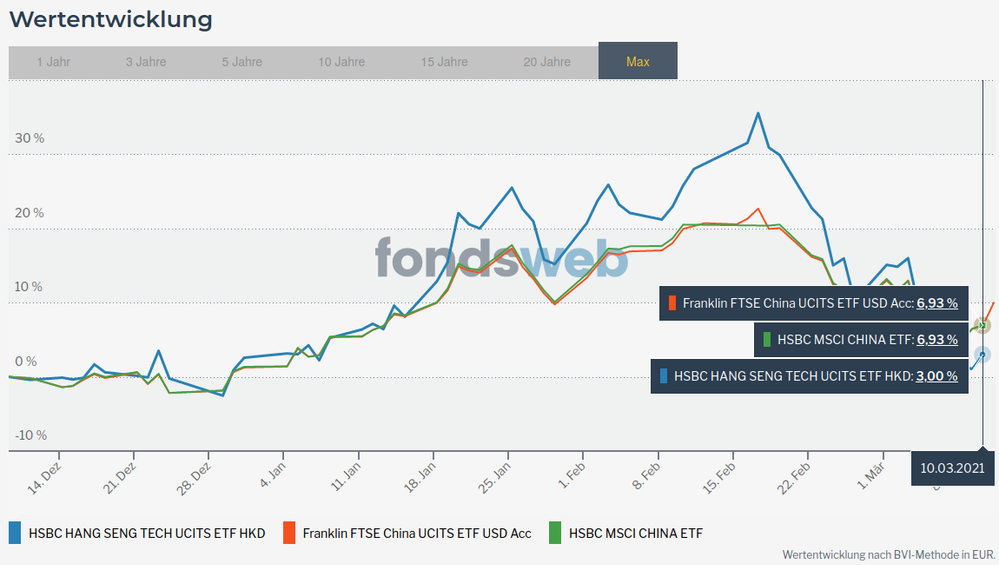
Task: Click the green HSBC MSCI China legend swatch
Action: coord(555,533)
